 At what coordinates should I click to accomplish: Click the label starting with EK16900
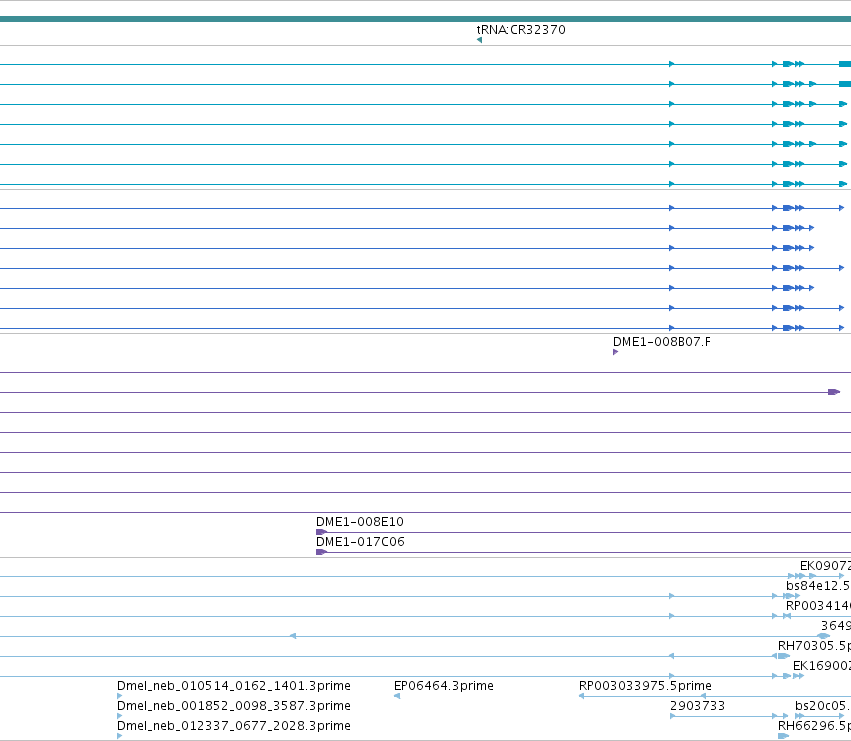coord(822,666)
